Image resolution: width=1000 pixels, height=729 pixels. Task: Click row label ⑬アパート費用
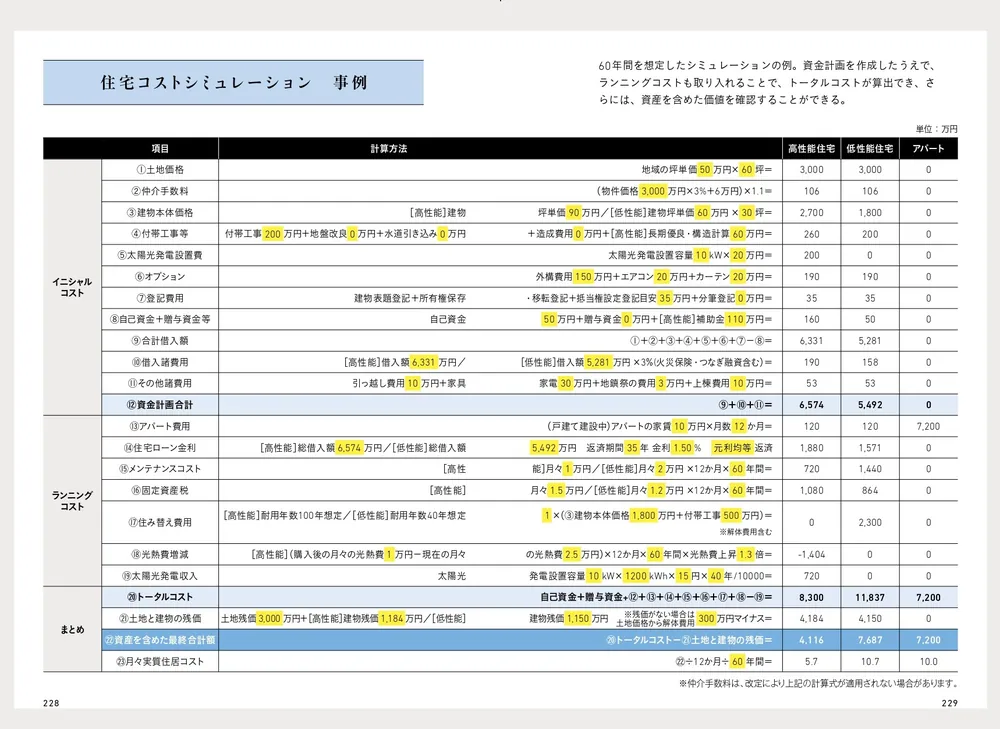[x=160, y=426]
